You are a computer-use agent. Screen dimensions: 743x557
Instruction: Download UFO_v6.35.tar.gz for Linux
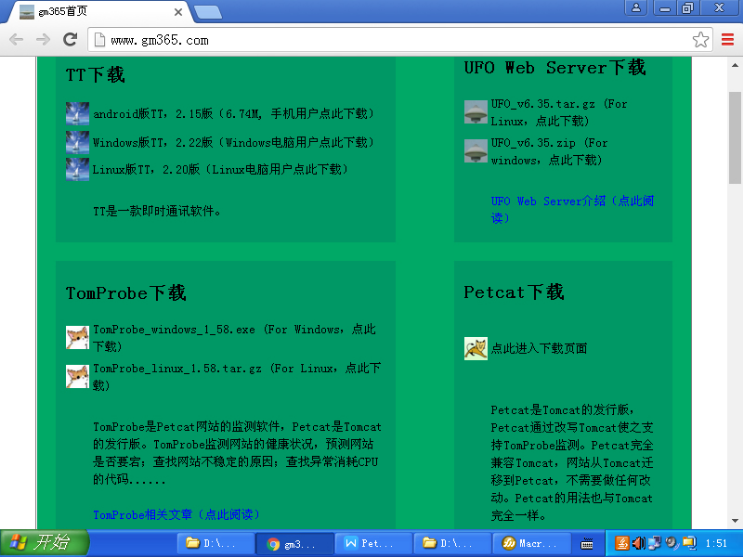[559, 112]
